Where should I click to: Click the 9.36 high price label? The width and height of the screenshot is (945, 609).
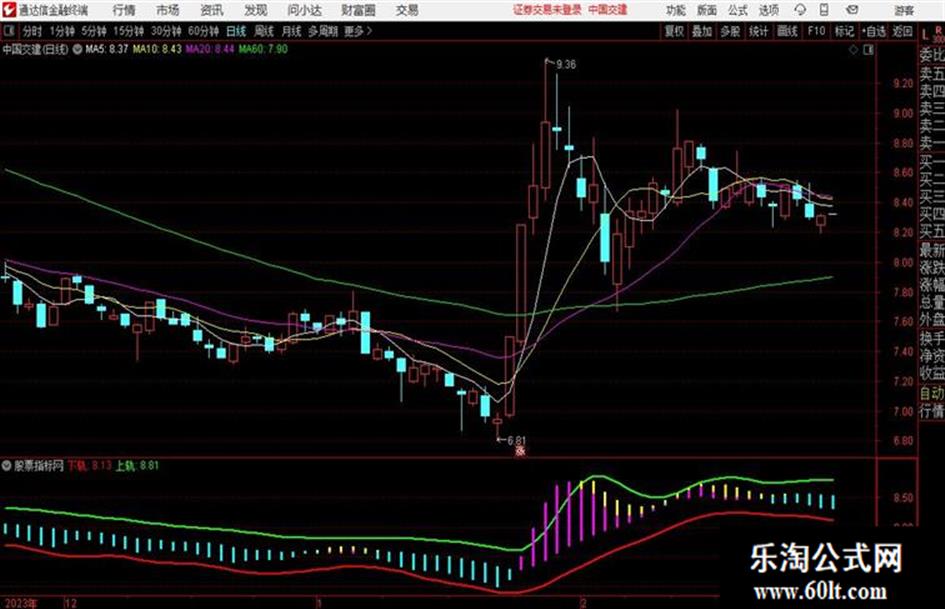click(x=565, y=65)
